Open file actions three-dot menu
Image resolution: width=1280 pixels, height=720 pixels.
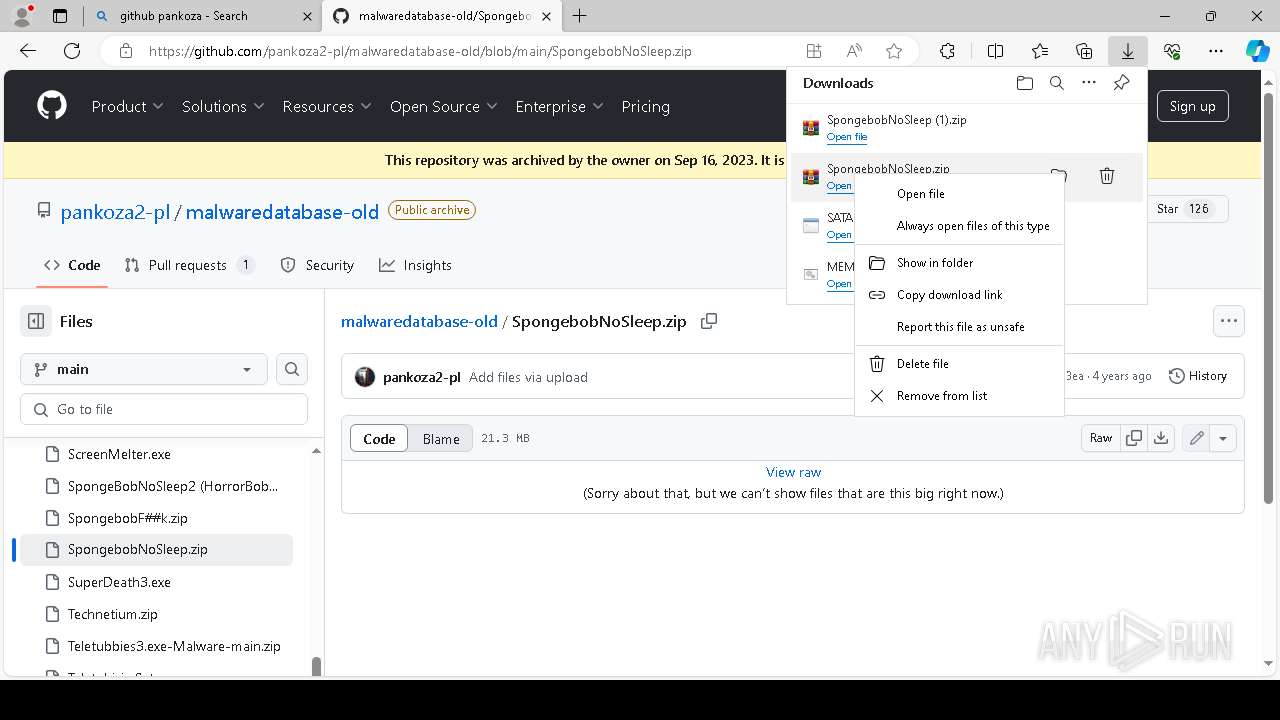pos(1229,321)
